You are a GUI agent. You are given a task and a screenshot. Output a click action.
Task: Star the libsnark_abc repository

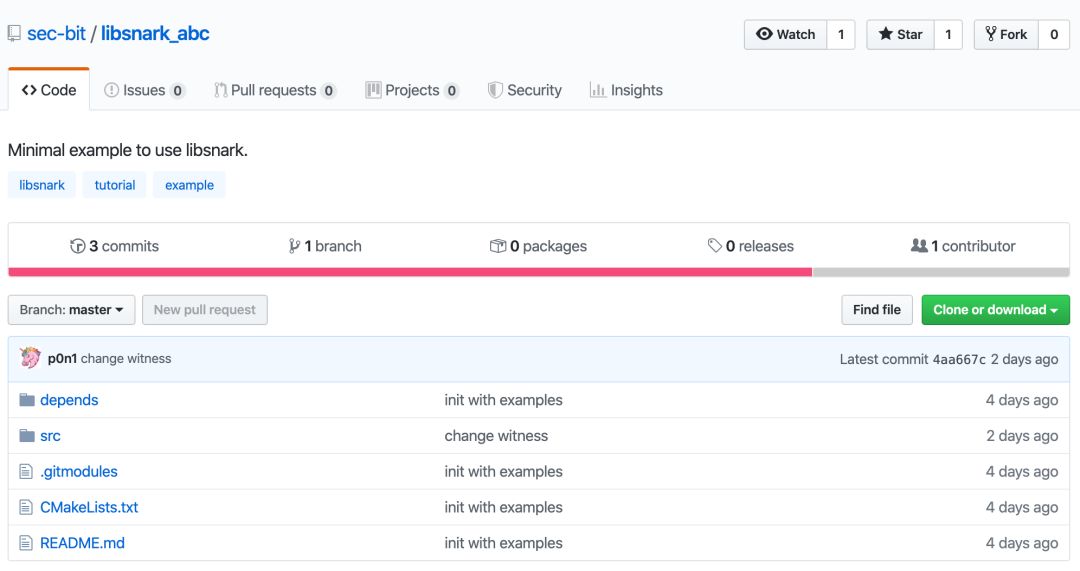[x=900, y=34]
